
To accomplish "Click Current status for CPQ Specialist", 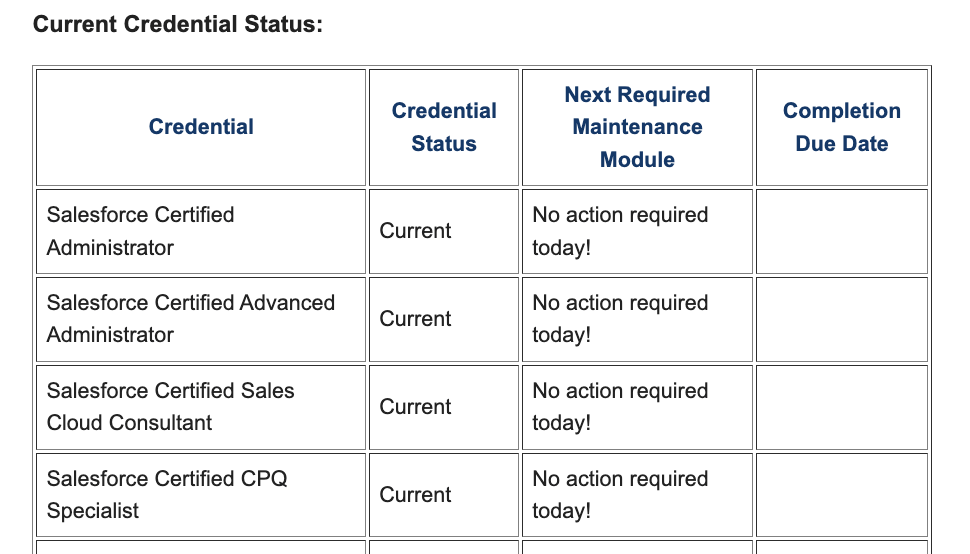I will tap(415, 495).
